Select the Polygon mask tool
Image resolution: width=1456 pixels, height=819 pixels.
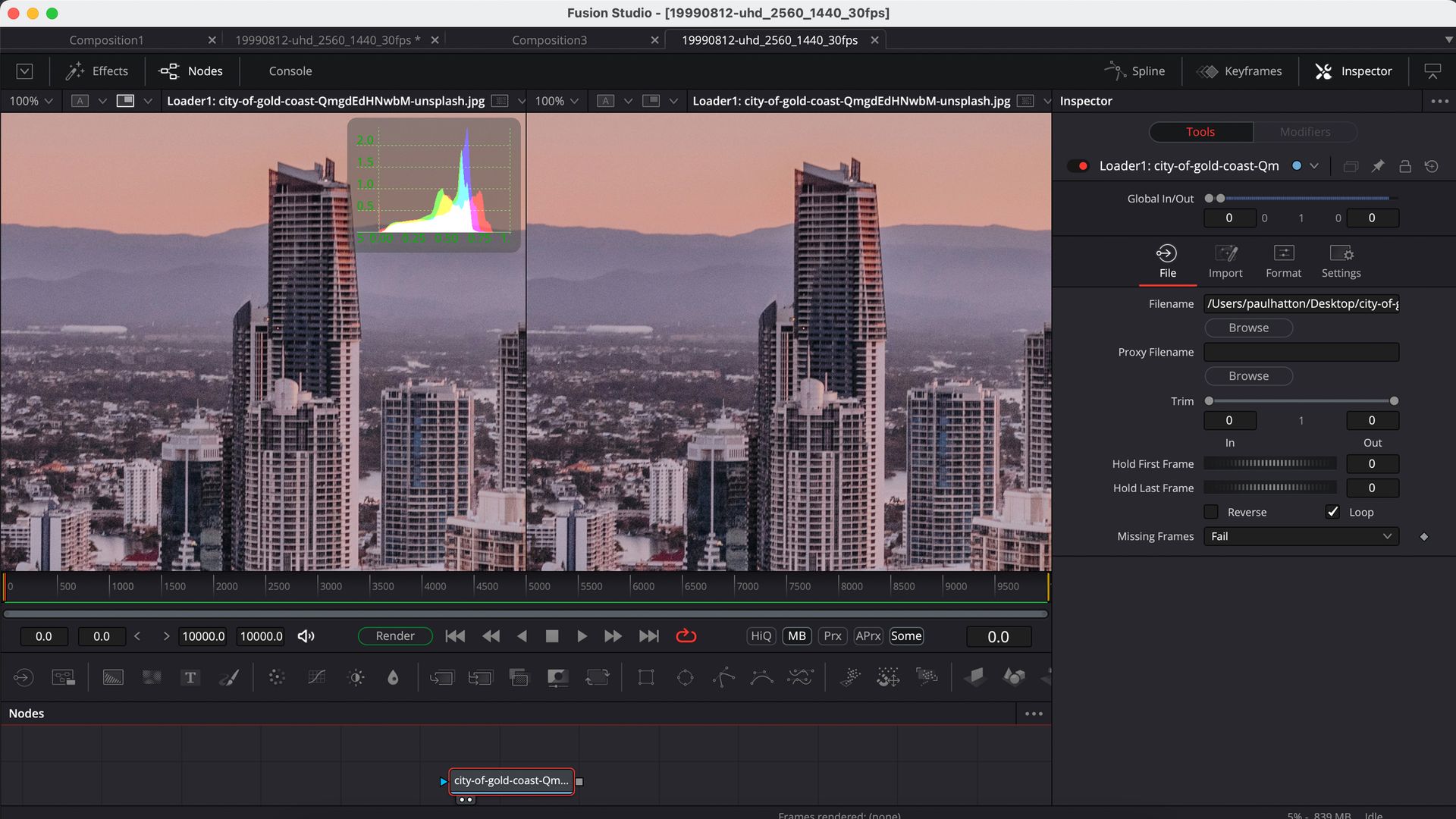[723, 677]
